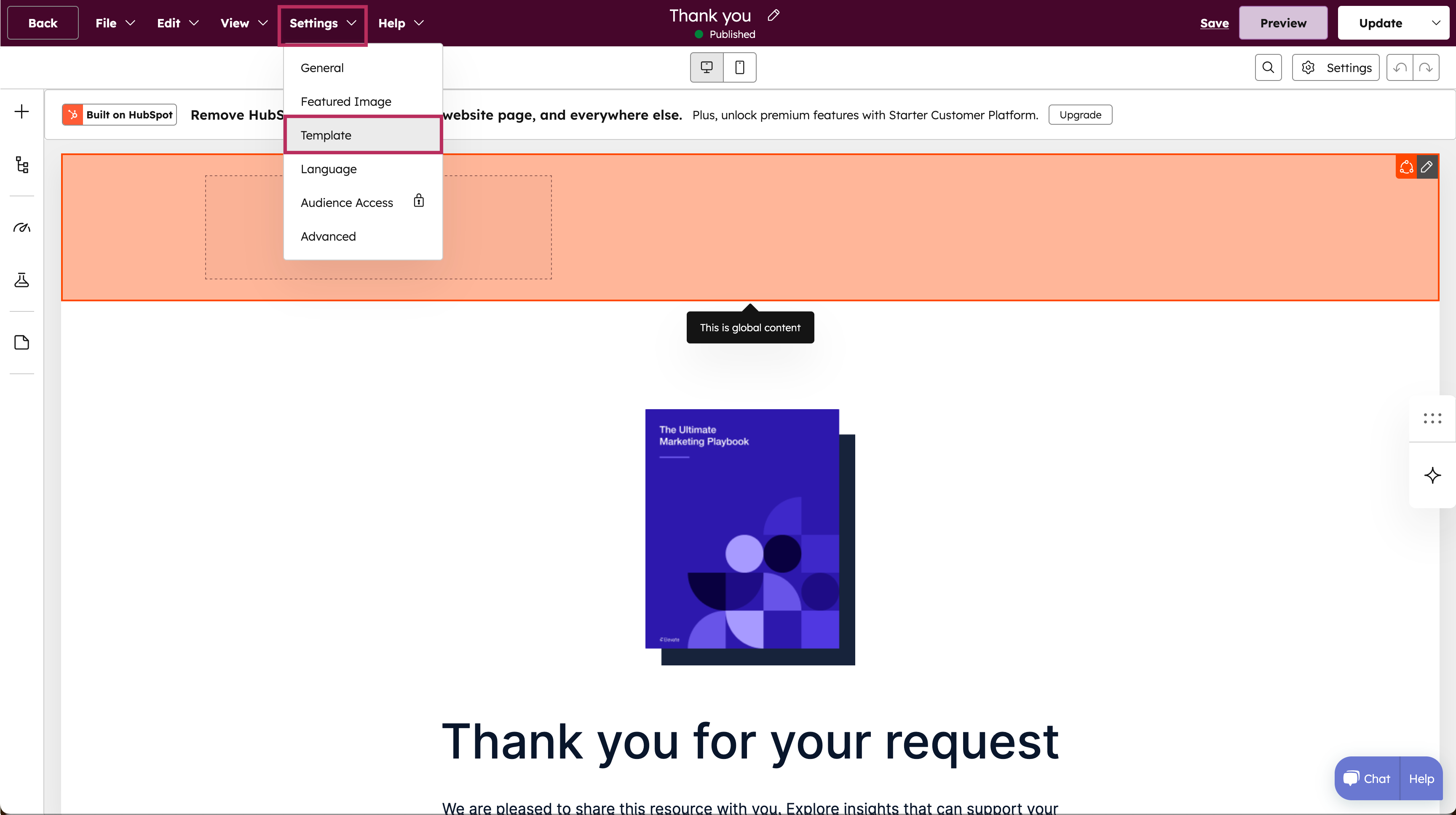The image size is (1456, 815).
Task: Click the AI sparkle assistant icon
Action: pos(1432,475)
